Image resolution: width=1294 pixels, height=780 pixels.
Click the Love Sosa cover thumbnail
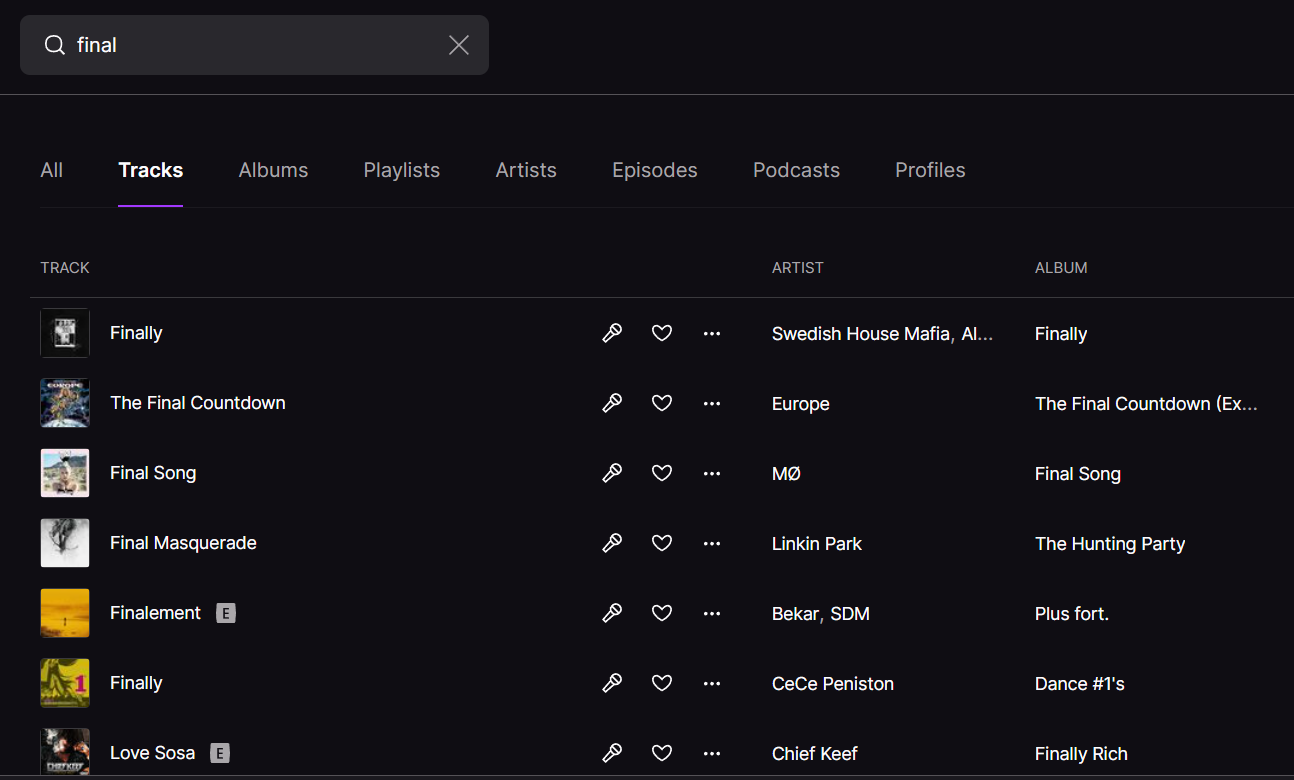(65, 753)
